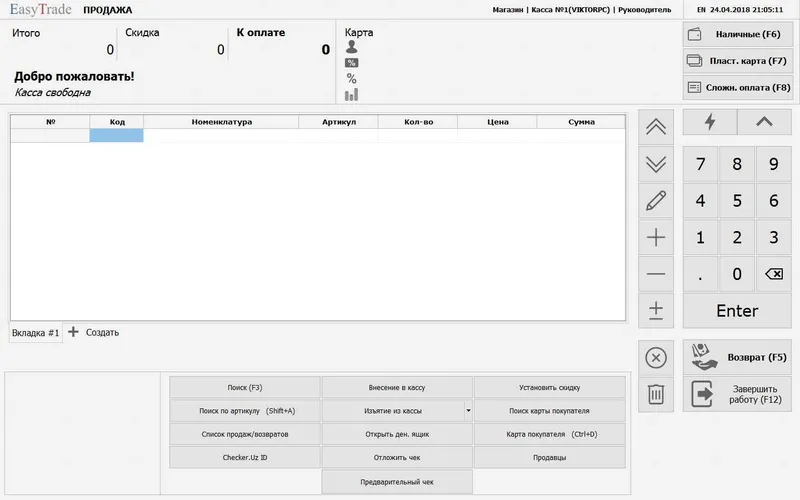
Task: Click the backspace key on numpad
Action: tap(773, 274)
